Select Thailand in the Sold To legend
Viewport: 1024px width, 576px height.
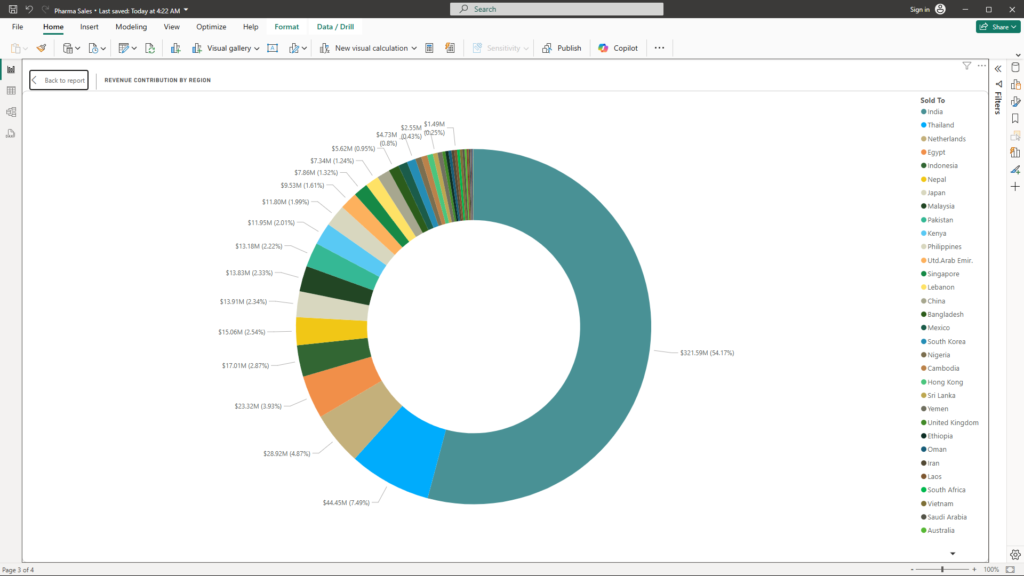940,125
